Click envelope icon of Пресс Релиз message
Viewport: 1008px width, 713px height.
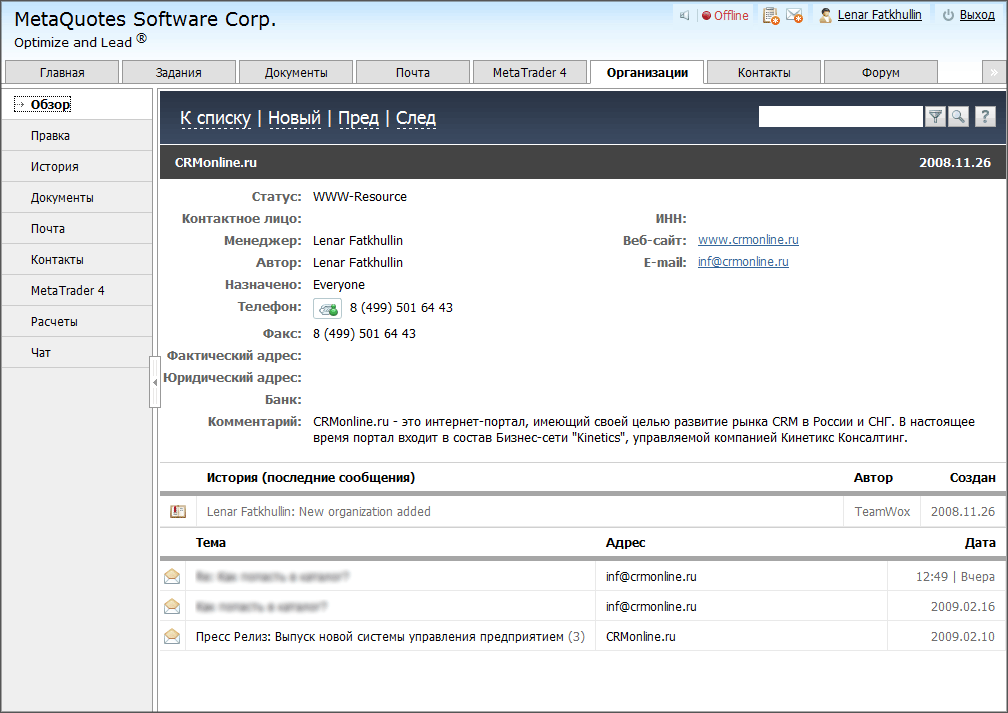172,636
